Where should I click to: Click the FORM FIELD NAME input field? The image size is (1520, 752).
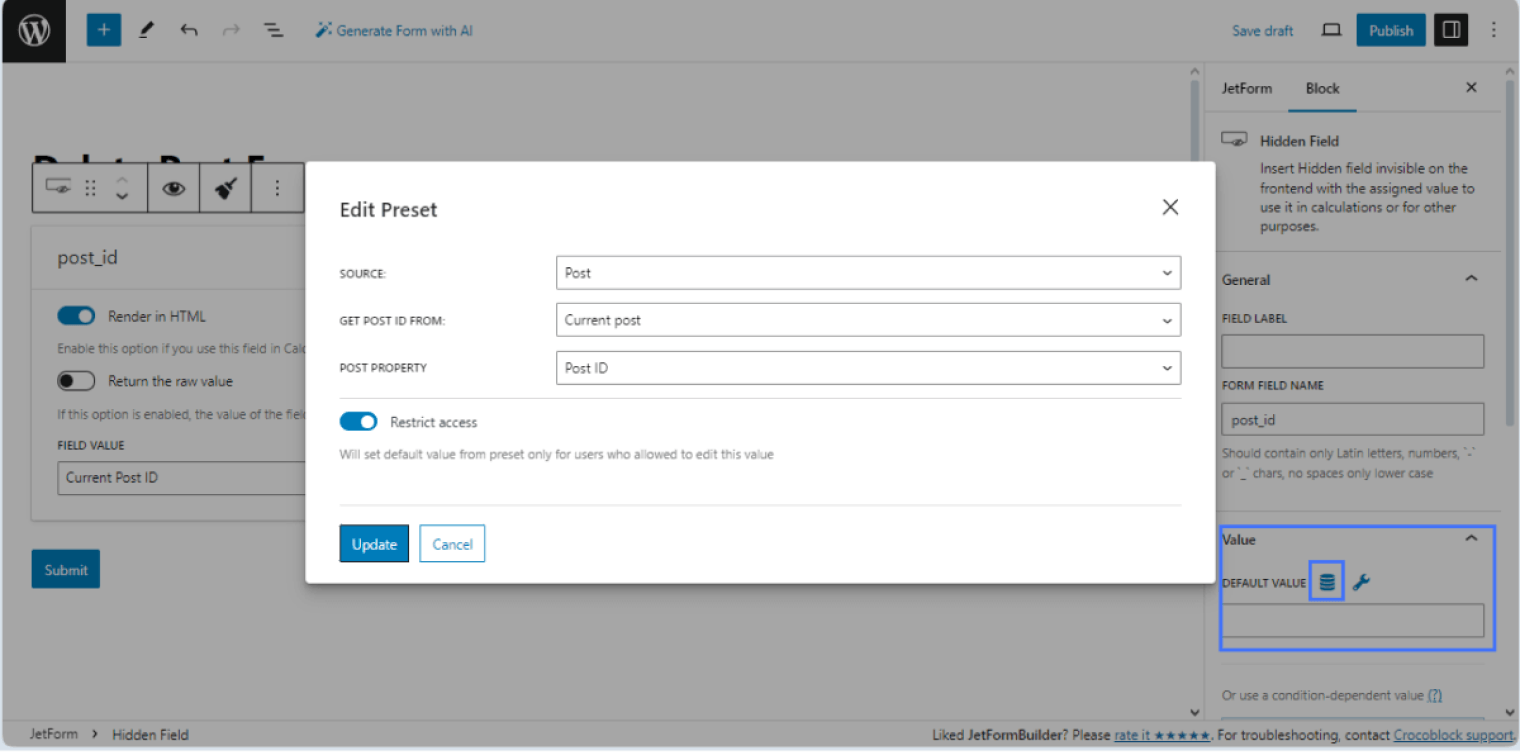tap(1352, 418)
